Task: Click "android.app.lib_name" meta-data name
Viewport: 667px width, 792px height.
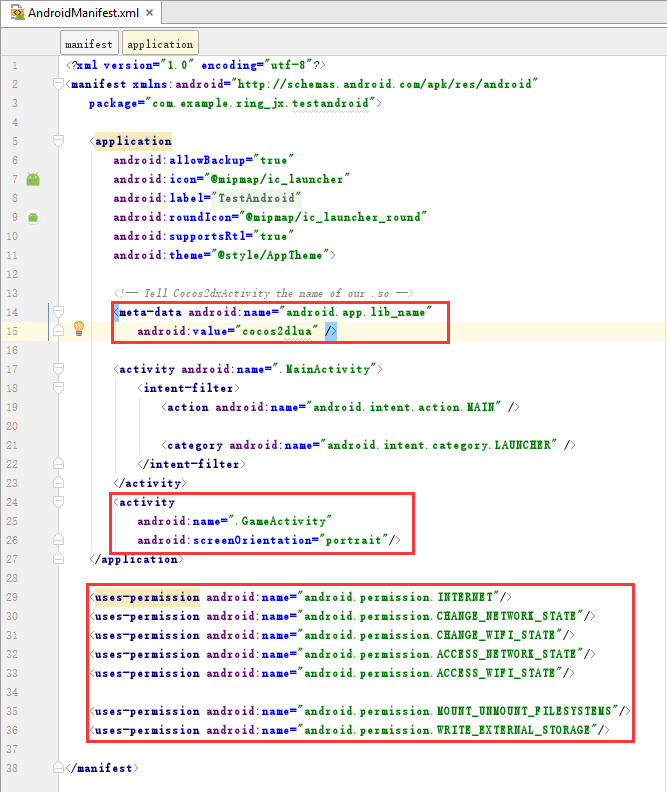Action: (355, 312)
